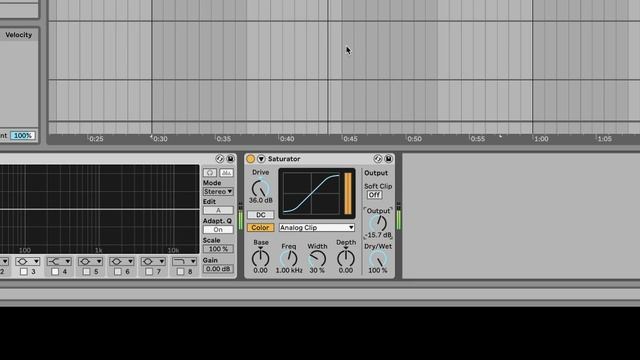Click the EQ Gain 0.00 dB field
The width and height of the screenshot is (640, 360).
[218, 269]
